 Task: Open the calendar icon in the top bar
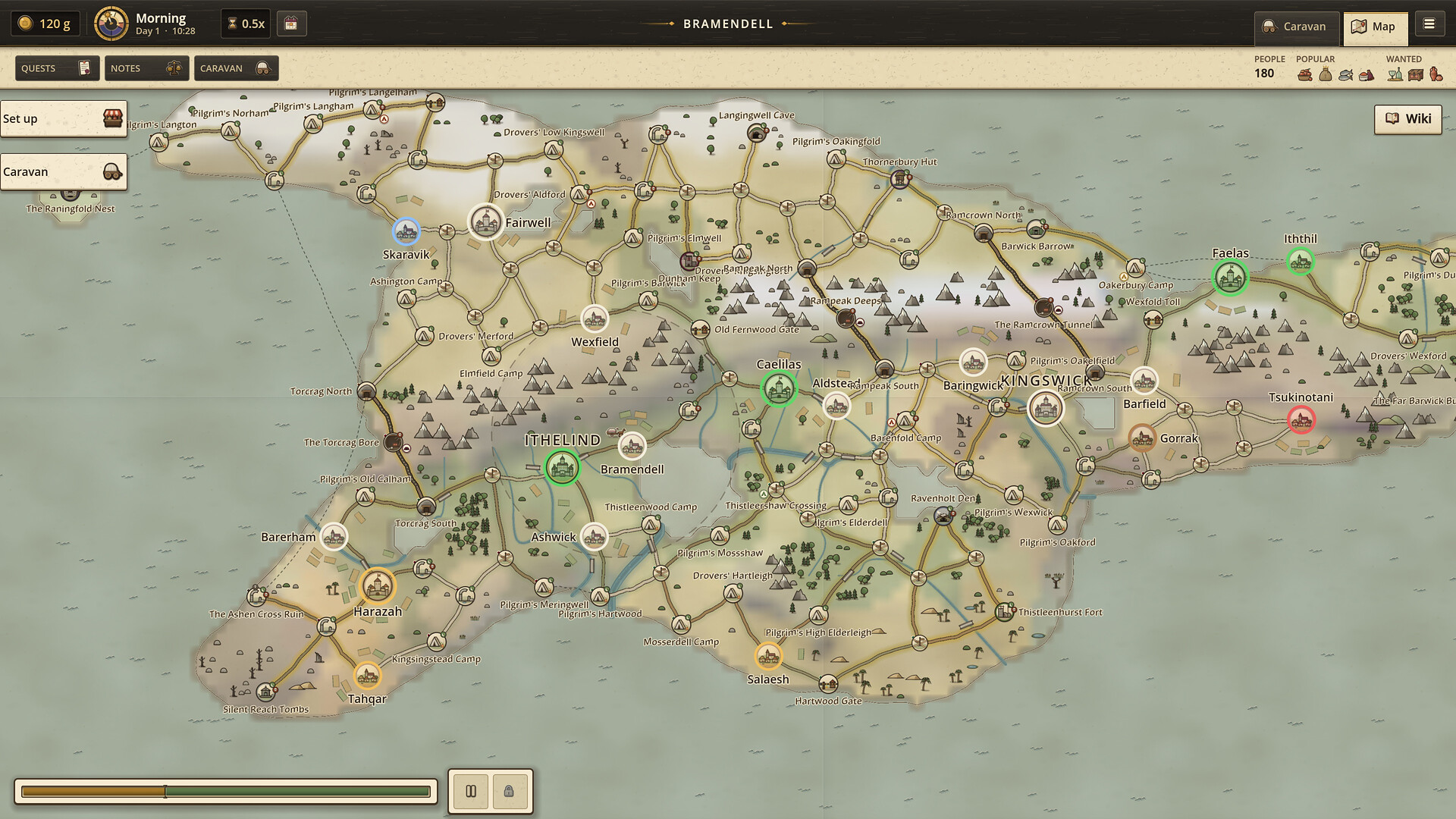click(291, 24)
